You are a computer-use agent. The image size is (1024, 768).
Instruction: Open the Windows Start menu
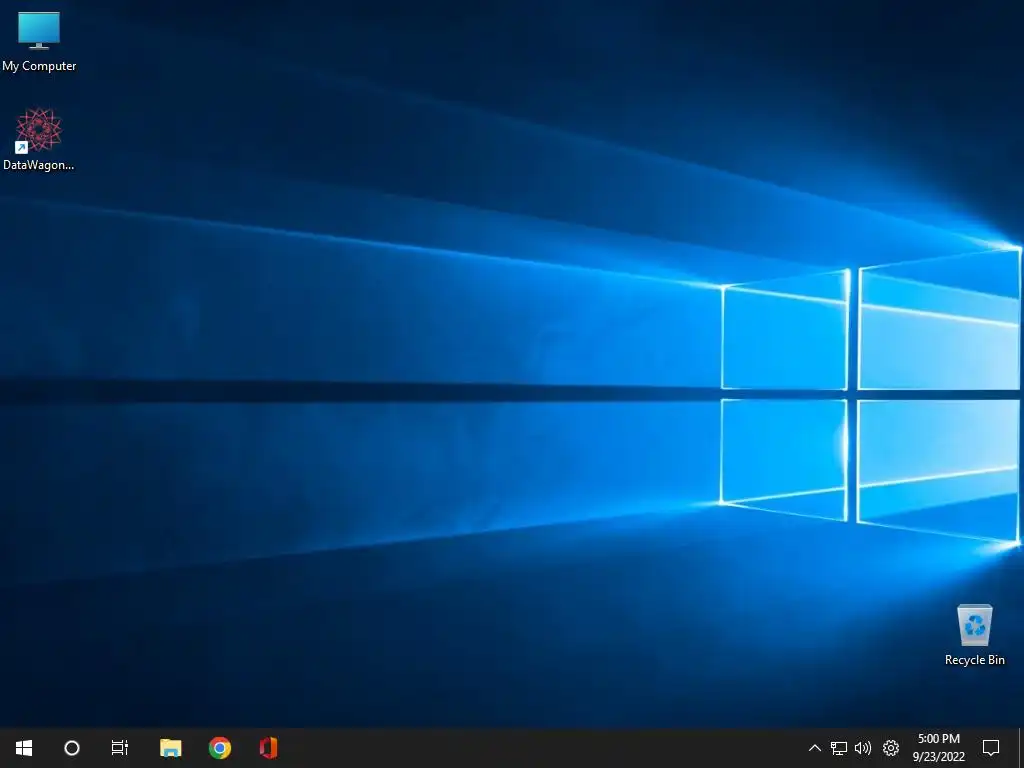point(24,748)
